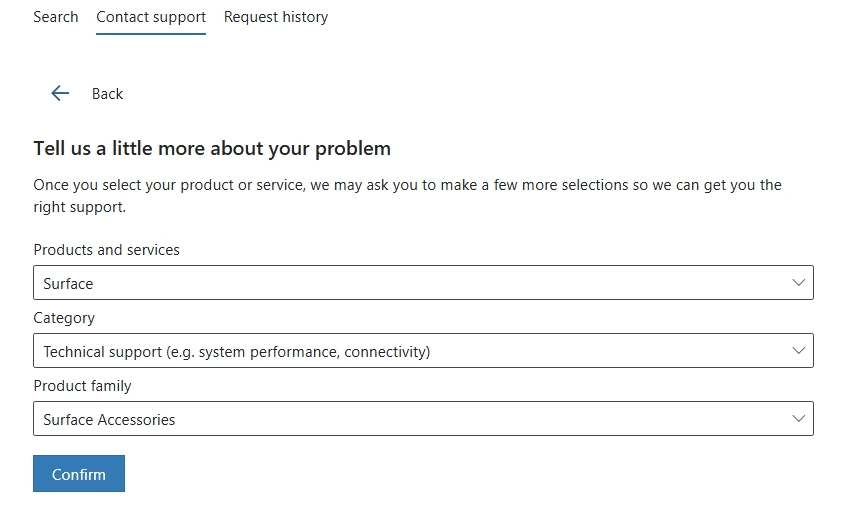
Task: Click the "Tell us a little more" heading
Action: (x=212, y=149)
